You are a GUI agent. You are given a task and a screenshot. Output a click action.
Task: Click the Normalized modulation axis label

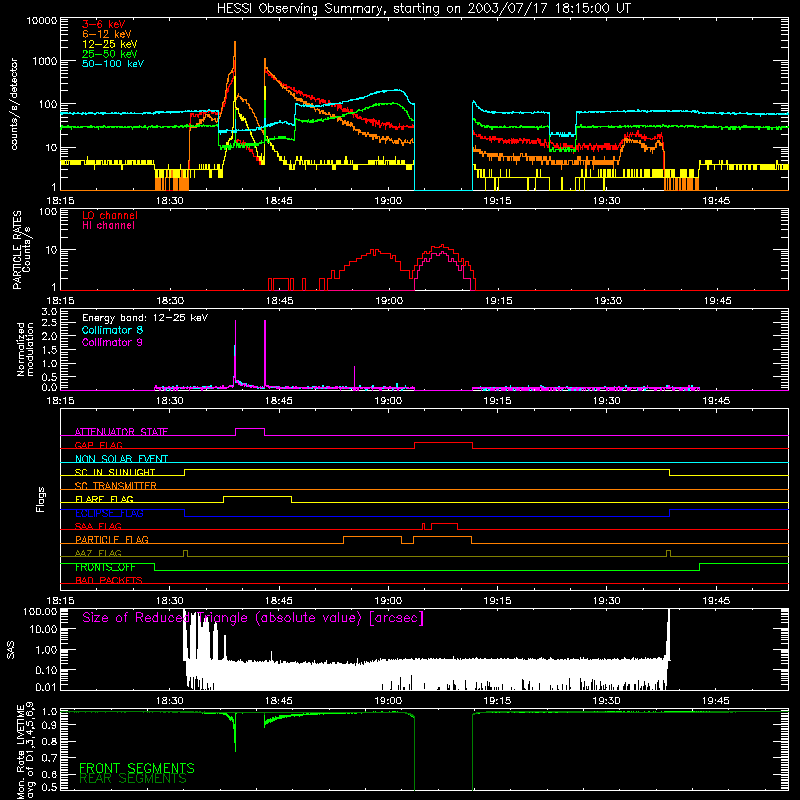click(25, 349)
